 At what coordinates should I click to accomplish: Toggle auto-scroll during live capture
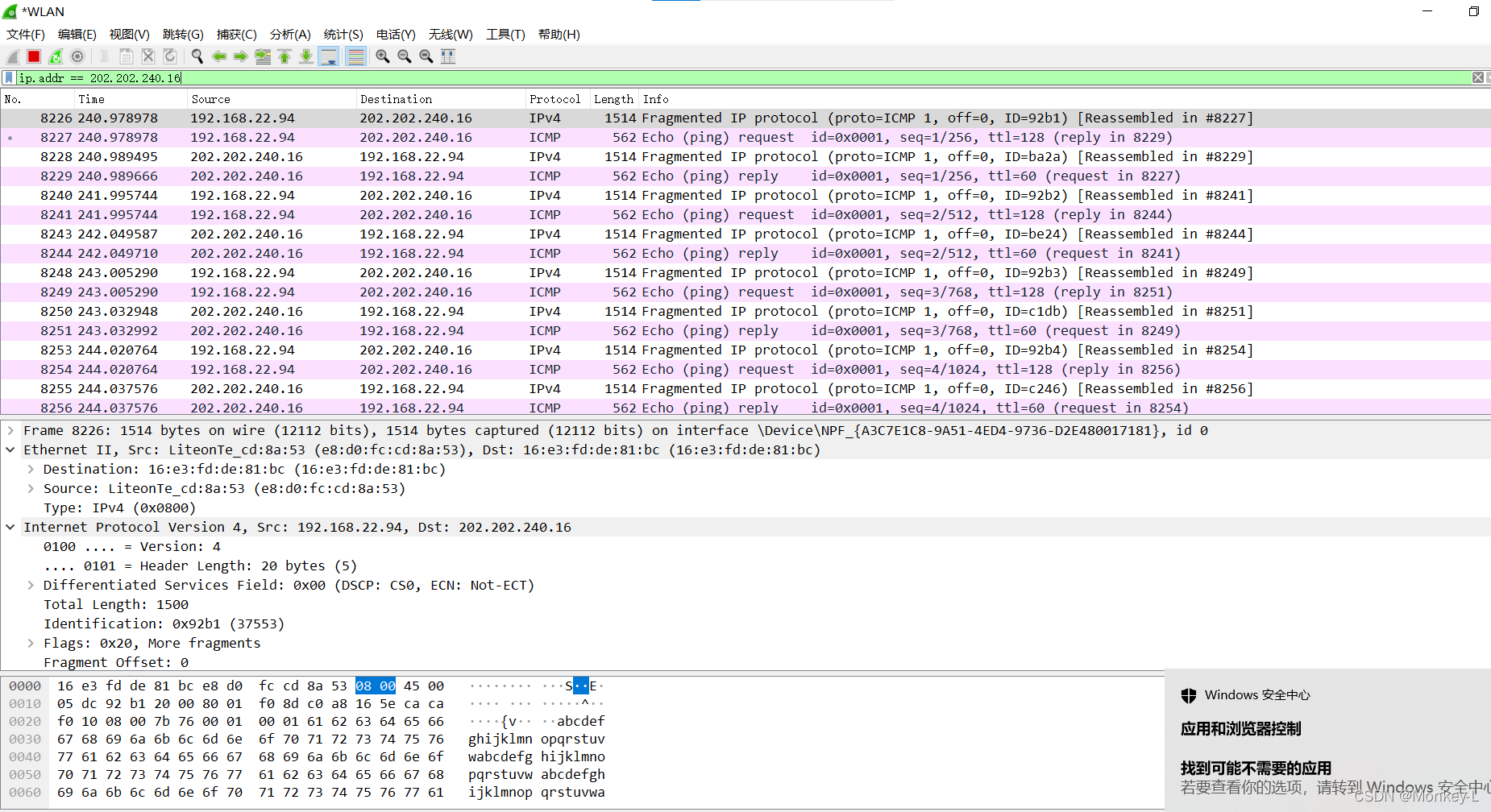click(x=329, y=56)
